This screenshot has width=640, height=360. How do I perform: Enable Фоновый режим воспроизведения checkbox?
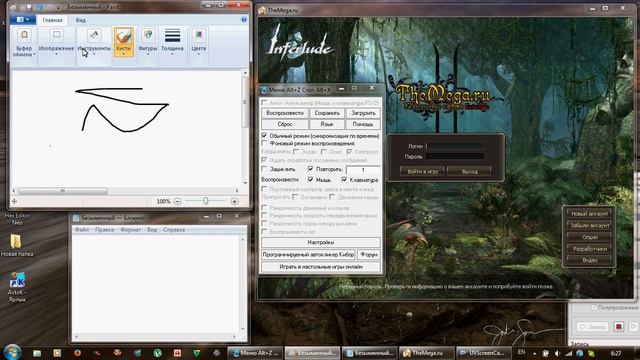264,143
